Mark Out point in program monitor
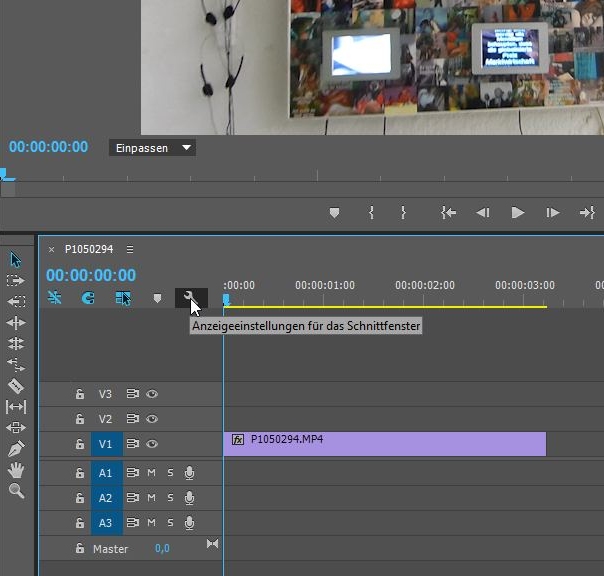 pos(403,213)
